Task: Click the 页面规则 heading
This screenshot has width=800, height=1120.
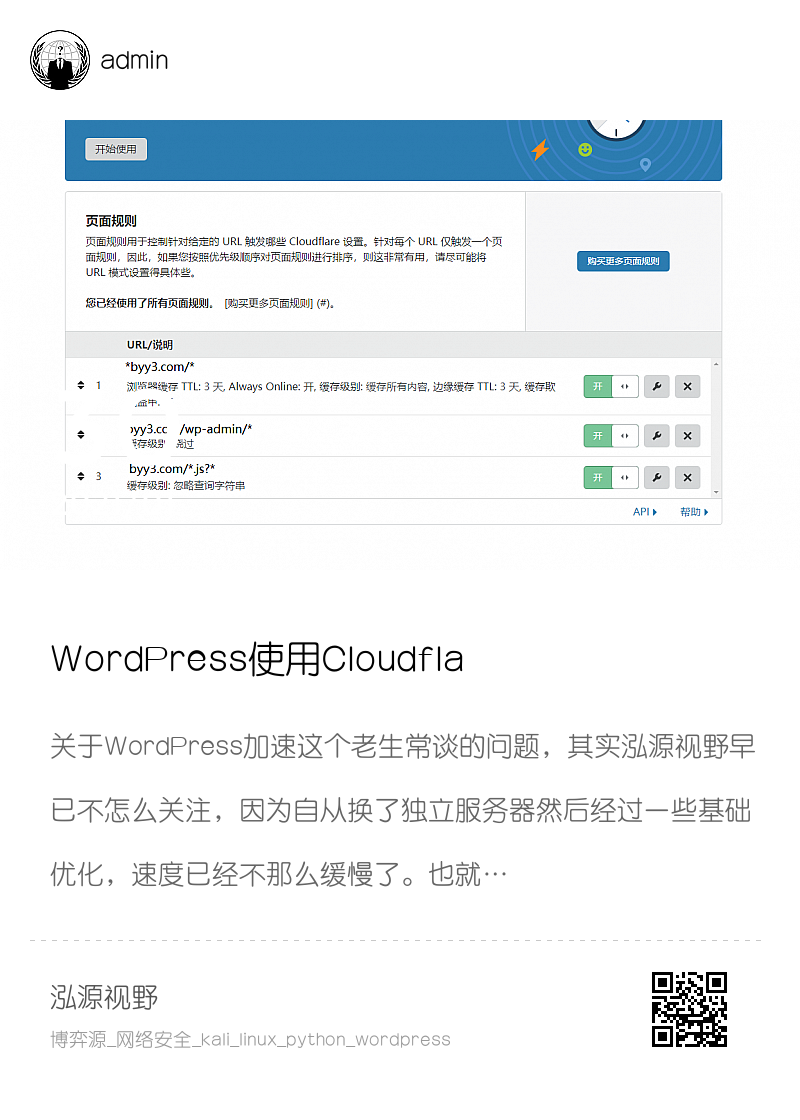Action: 111,221
